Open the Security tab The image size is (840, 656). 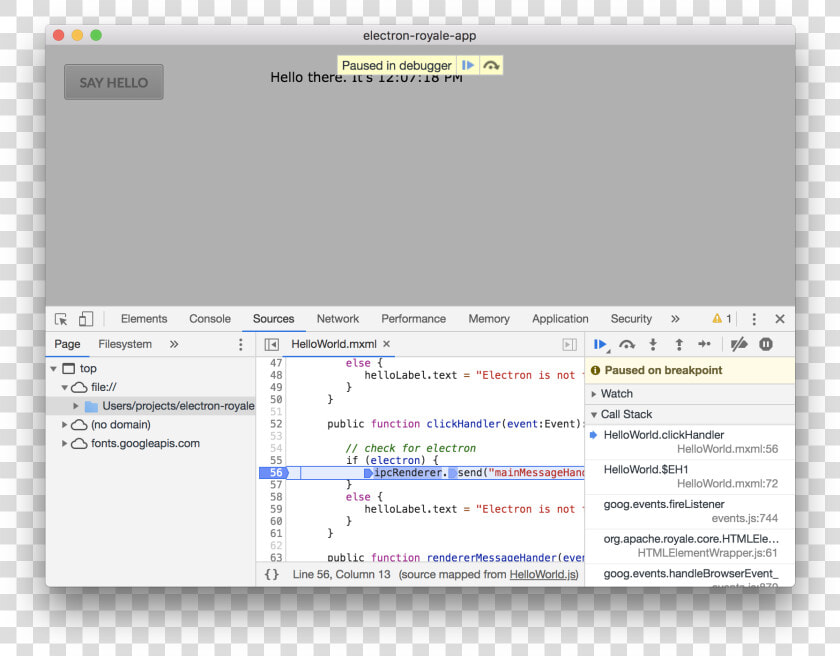pos(631,319)
